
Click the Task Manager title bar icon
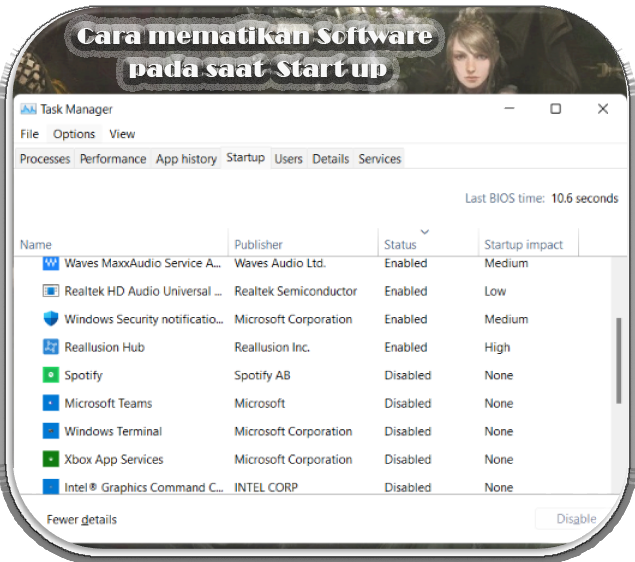[28, 109]
